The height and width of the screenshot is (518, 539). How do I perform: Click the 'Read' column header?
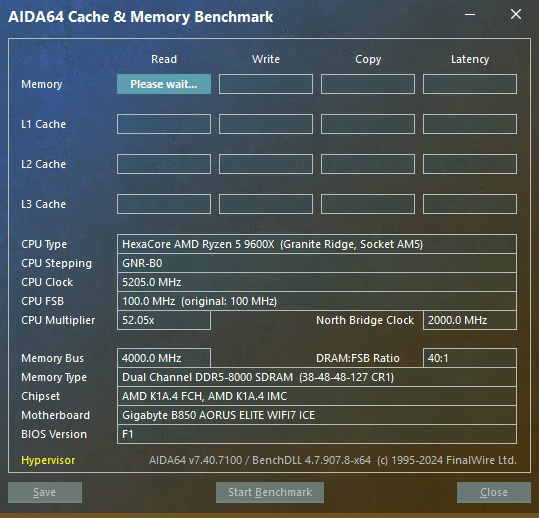164,59
